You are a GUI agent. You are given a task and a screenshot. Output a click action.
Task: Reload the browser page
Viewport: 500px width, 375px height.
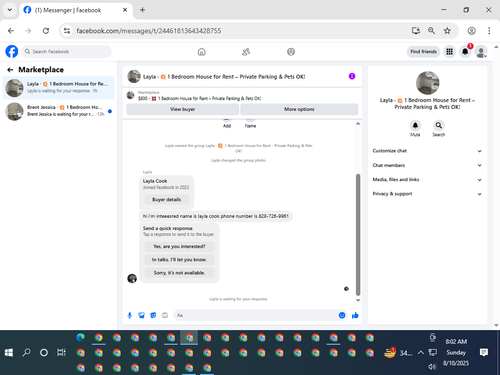click(x=46, y=31)
